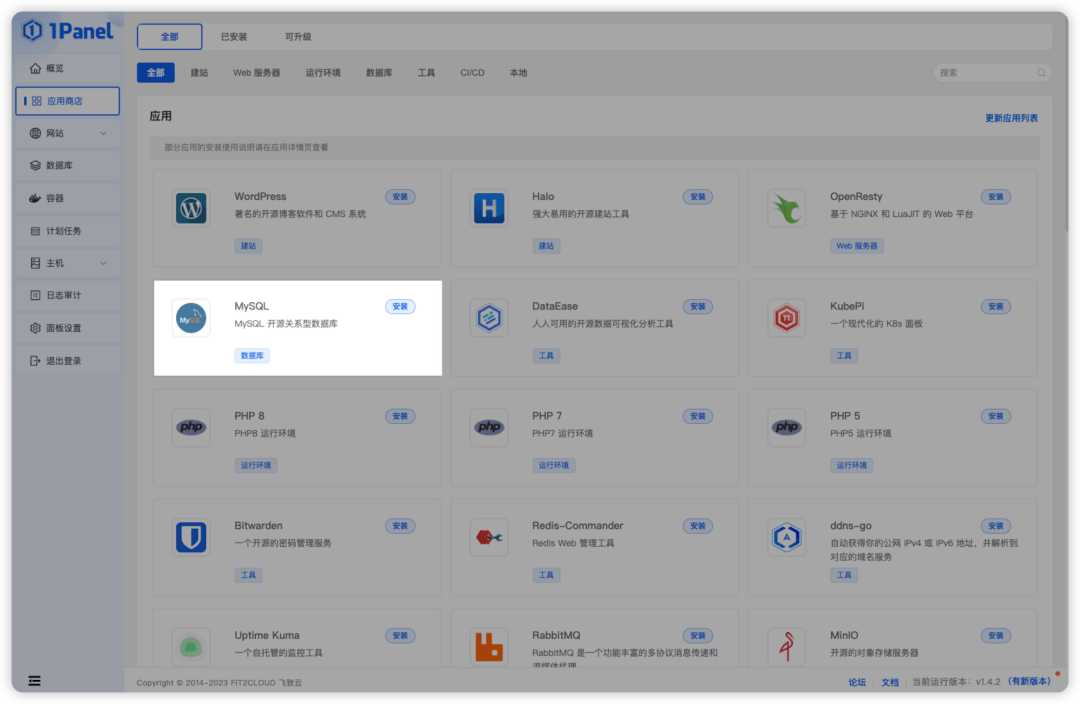Switch to the 已安装 tab
This screenshot has width=1080, height=704.
234,35
